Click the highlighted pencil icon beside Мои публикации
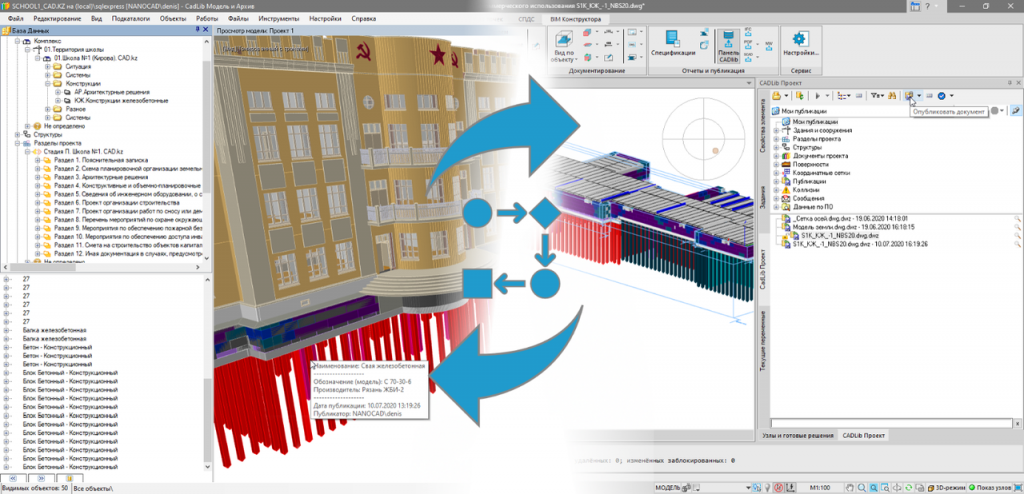Viewport: 1024px width, 494px height. [1016, 111]
